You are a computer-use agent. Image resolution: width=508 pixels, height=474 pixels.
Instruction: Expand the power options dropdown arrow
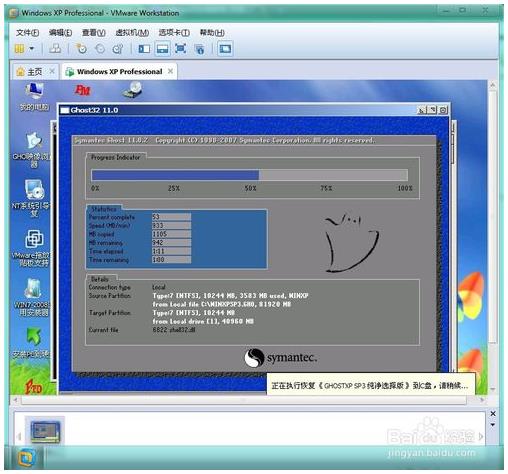tap(32, 49)
